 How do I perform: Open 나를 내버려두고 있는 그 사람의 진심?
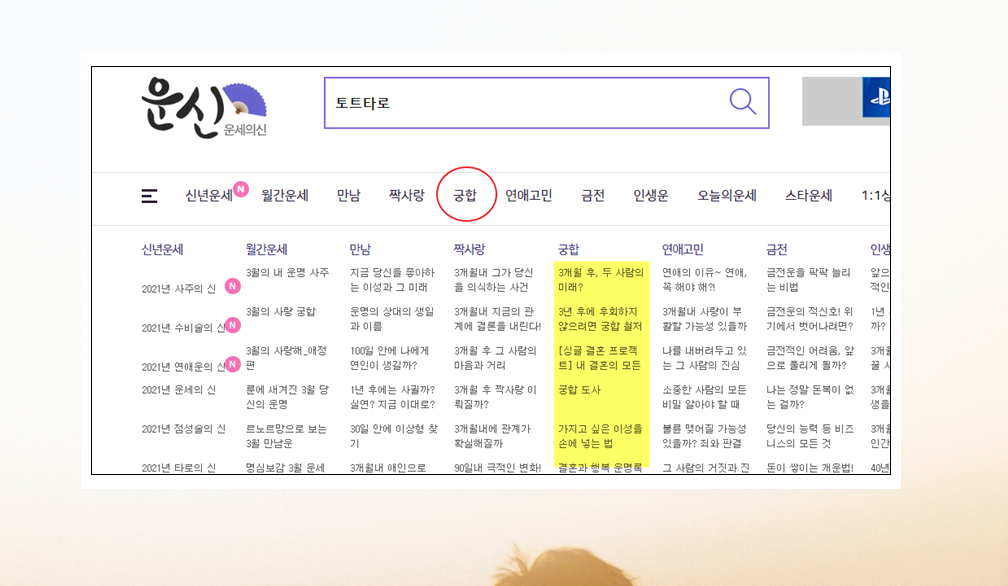[705, 358]
